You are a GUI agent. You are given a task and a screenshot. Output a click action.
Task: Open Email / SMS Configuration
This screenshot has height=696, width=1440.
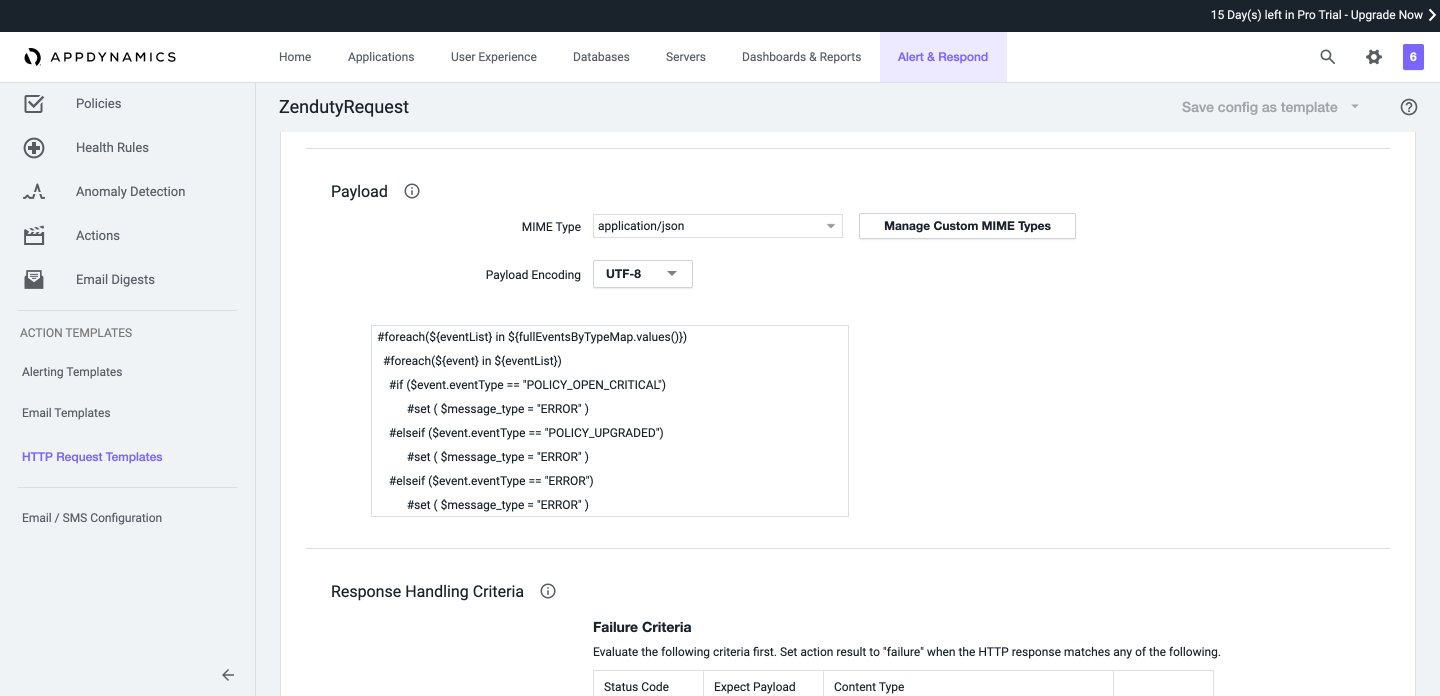click(92, 518)
